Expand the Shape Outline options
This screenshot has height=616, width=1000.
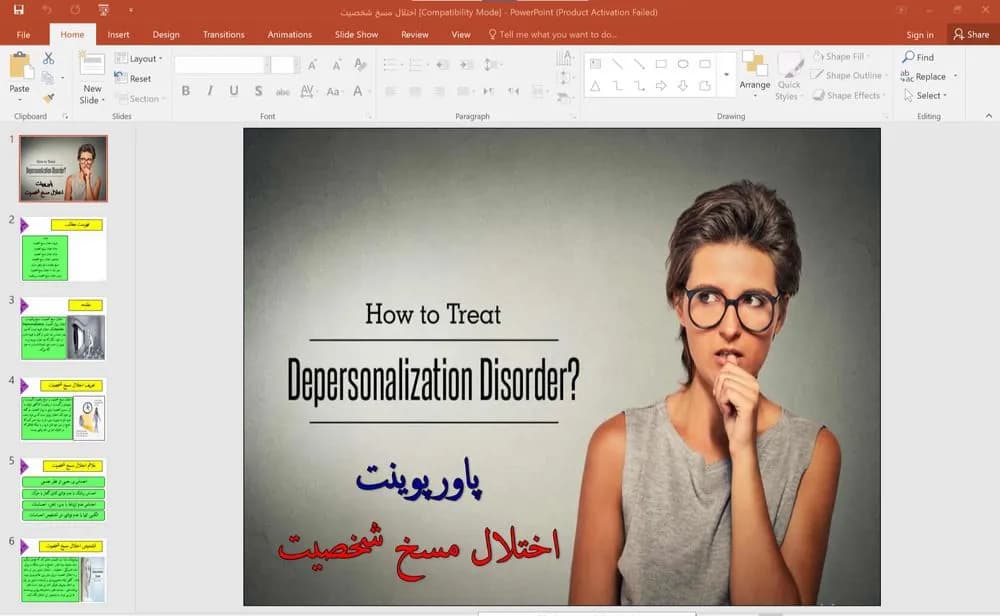(848, 75)
